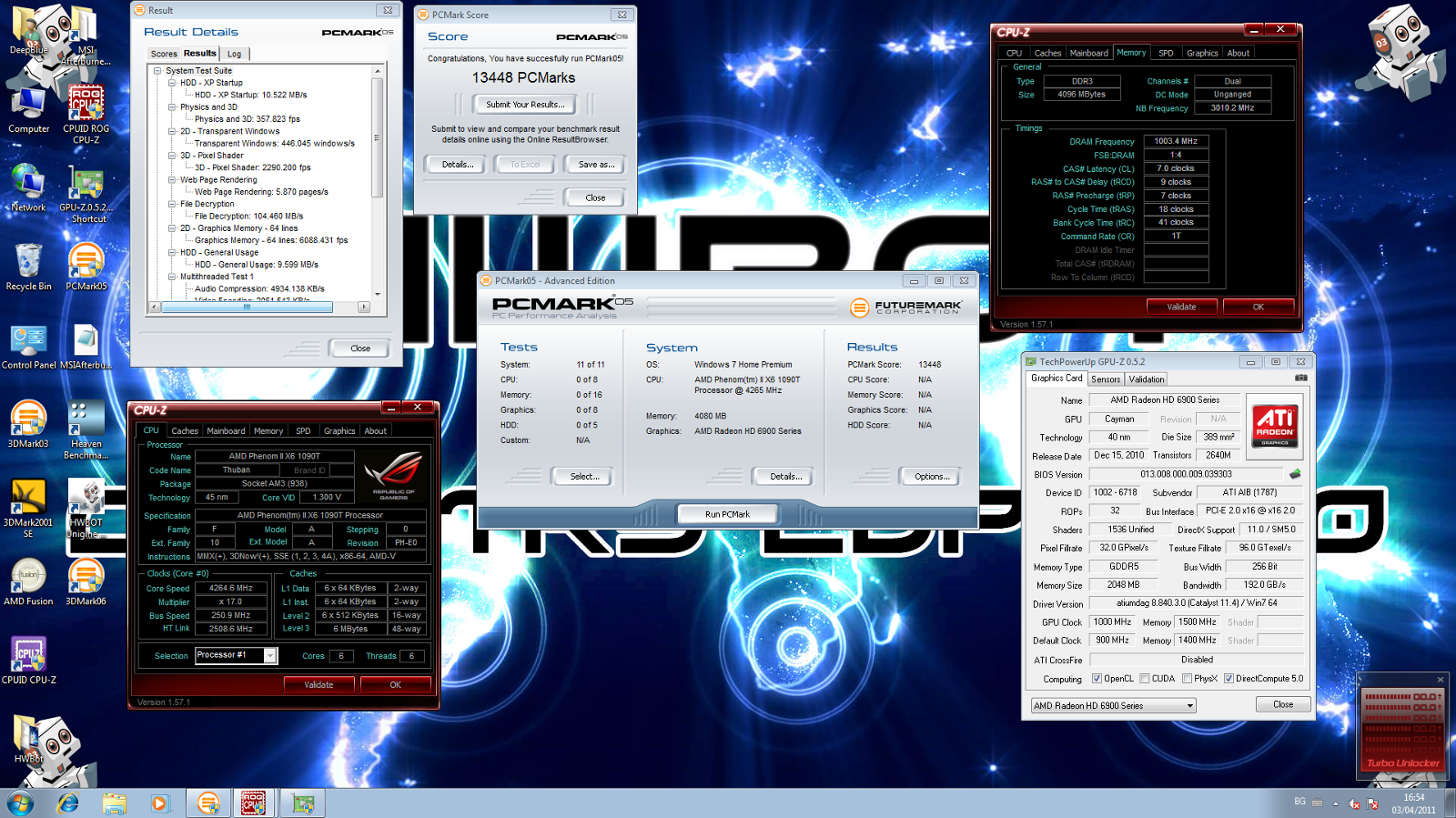The width and height of the screenshot is (1456, 818).
Task: Open the Network desktop icon
Action: [x=29, y=189]
